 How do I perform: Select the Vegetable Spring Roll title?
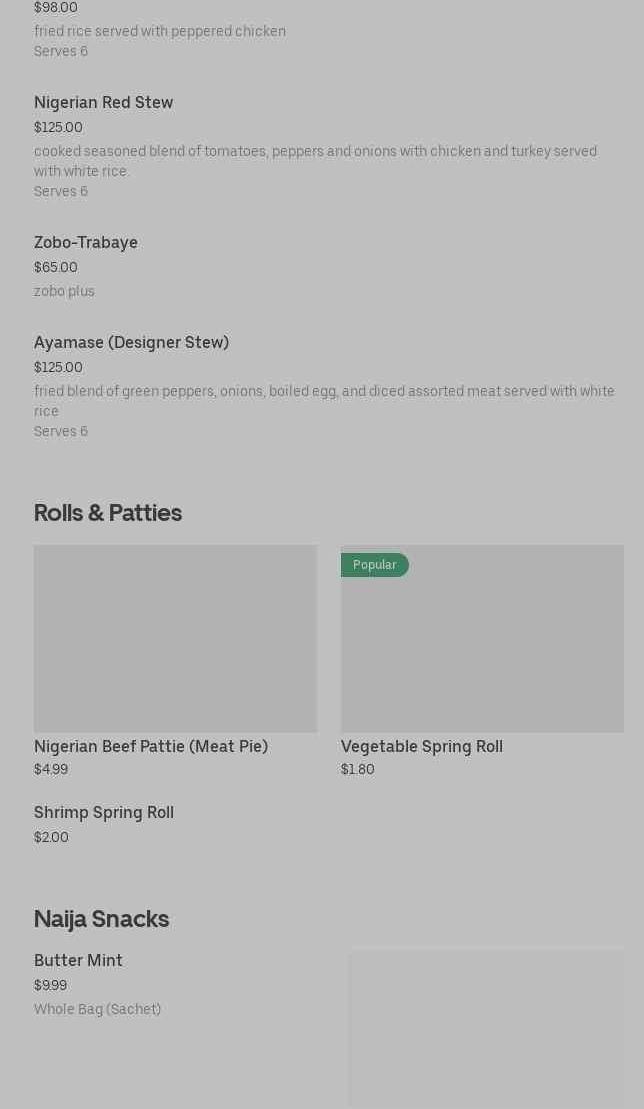[421, 746]
